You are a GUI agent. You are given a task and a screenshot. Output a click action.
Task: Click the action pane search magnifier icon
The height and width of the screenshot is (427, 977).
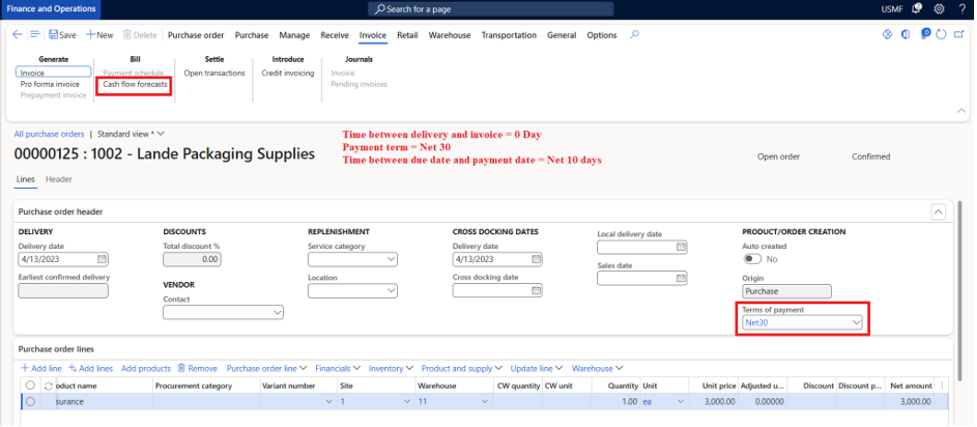point(634,35)
